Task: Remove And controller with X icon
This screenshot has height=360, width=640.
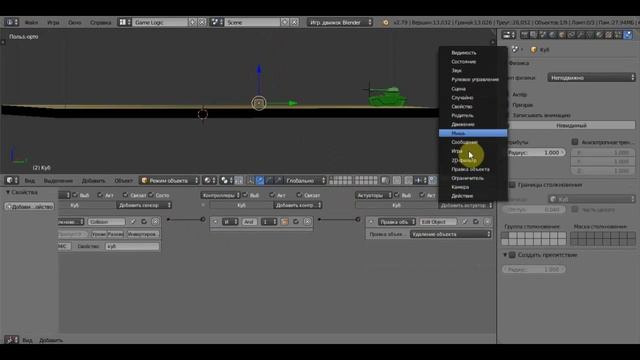Action: tap(308, 222)
